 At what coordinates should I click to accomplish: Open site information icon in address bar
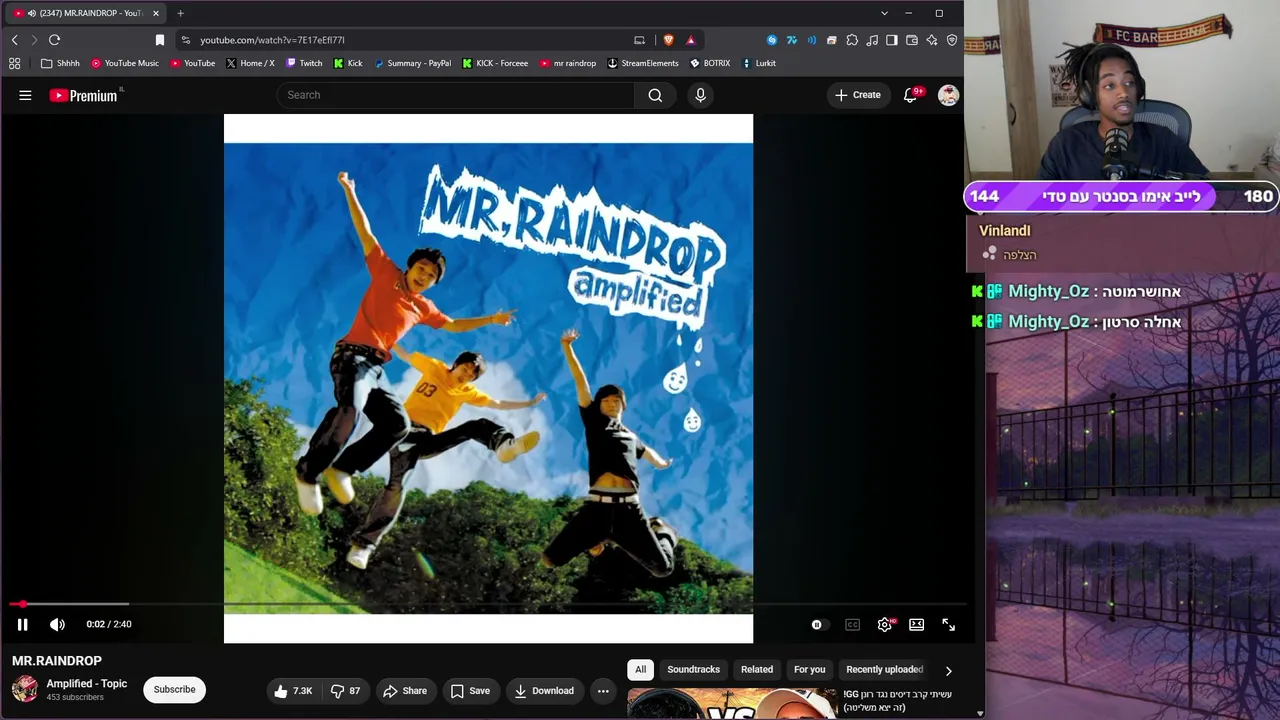click(186, 40)
